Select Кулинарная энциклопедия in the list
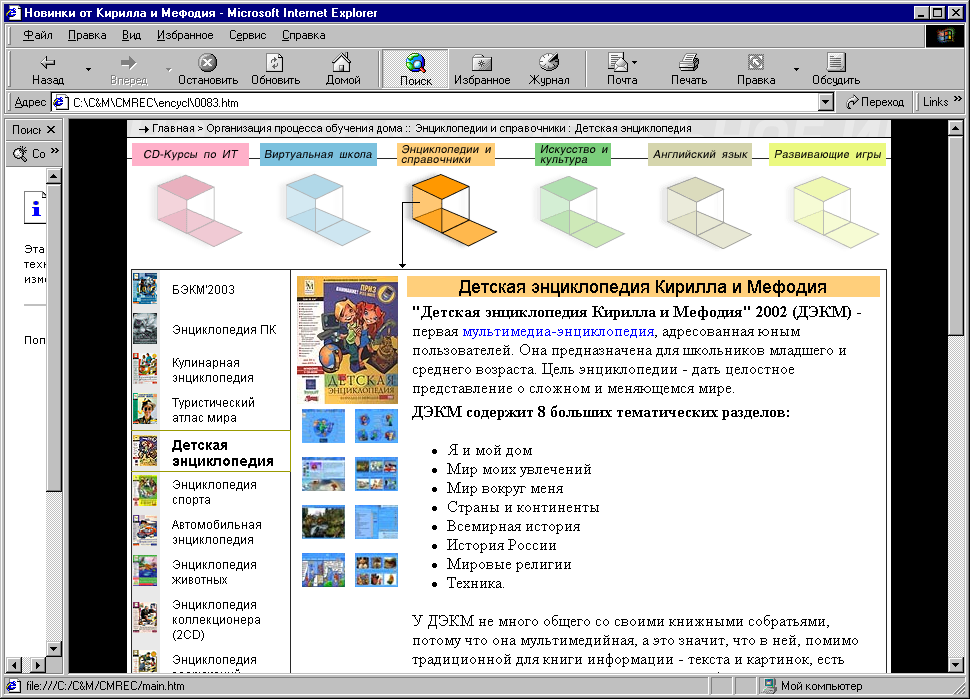The image size is (970, 699). click(213, 370)
